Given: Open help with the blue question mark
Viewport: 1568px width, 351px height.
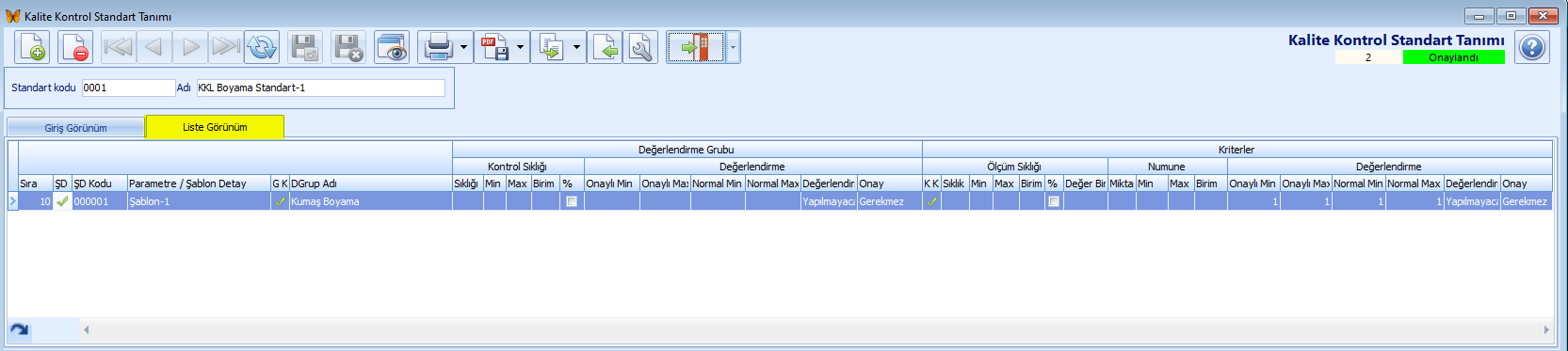Looking at the screenshot, I should click(1532, 47).
